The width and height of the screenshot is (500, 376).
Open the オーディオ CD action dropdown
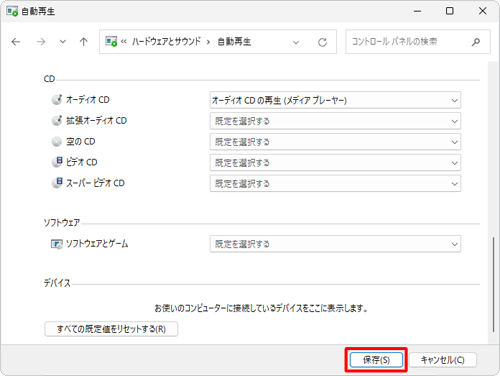click(x=335, y=100)
